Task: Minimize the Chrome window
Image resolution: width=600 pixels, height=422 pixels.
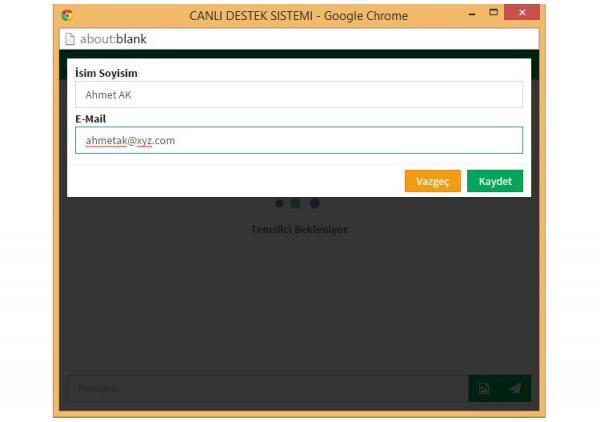Action: pyautogui.click(x=472, y=13)
